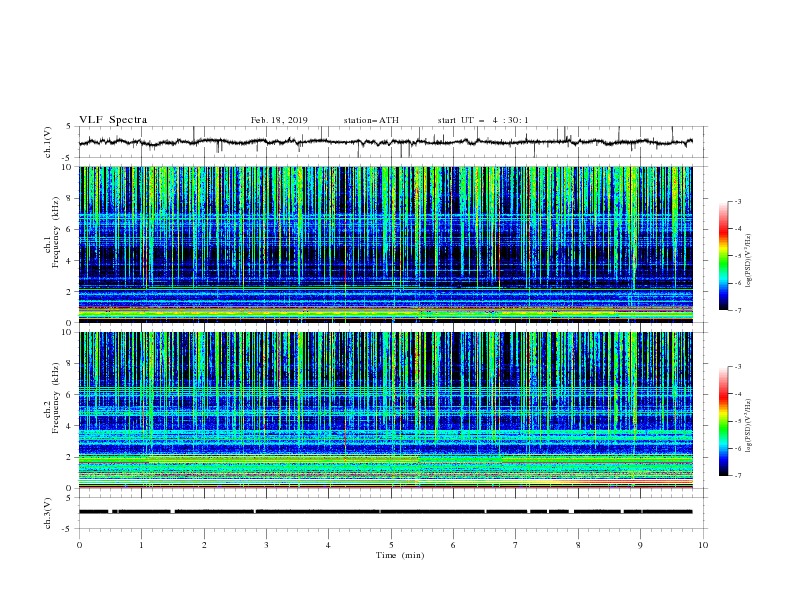
Task: Select the ch.2 "Frequency (kHz)" axis label
Action: (55, 398)
